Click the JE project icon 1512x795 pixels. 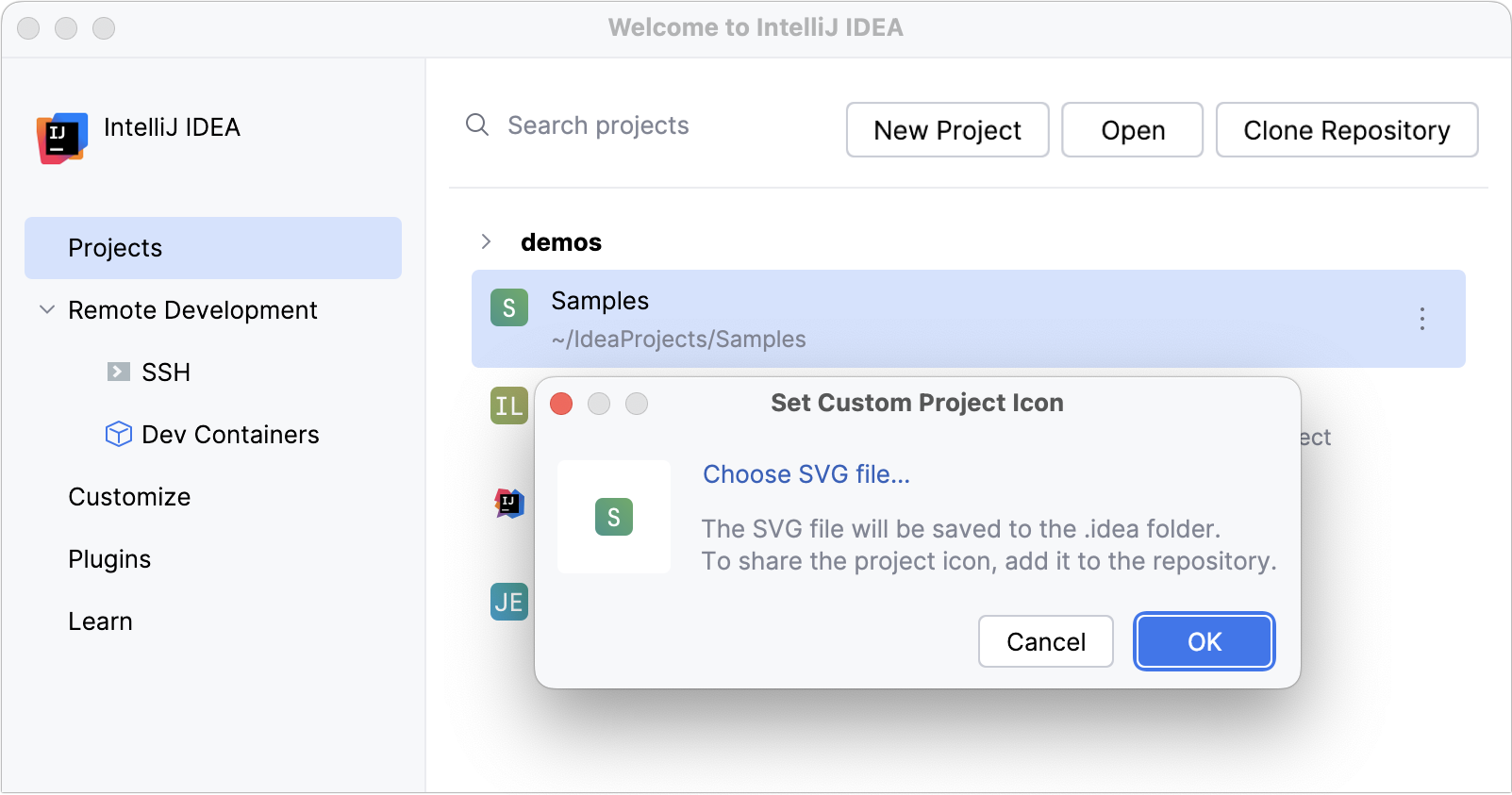coord(508,602)
